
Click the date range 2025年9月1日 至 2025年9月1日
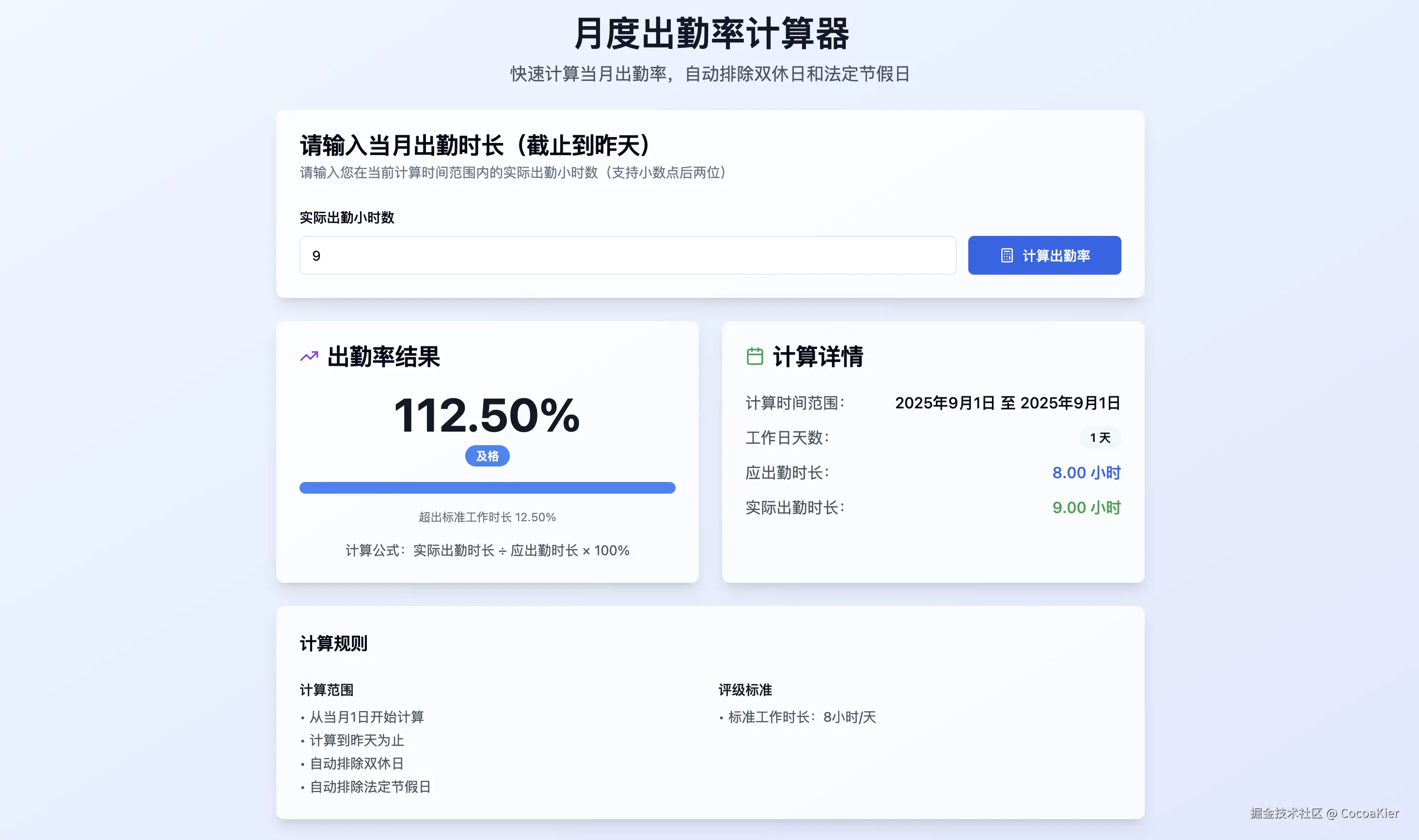pos(1008,403)
